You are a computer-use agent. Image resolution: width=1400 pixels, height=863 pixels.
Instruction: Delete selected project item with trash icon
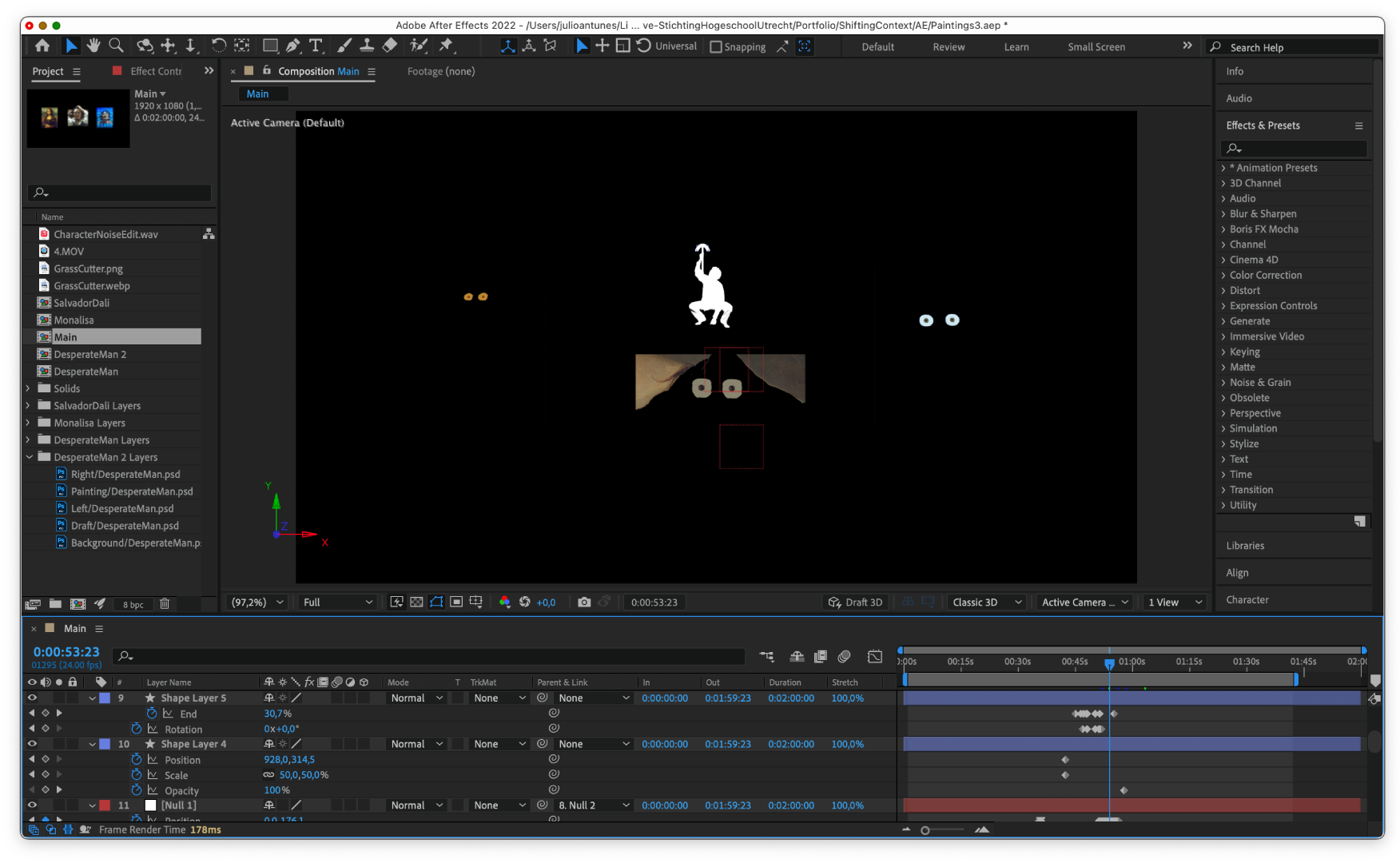pyautogui.click(x=165, y=604)
